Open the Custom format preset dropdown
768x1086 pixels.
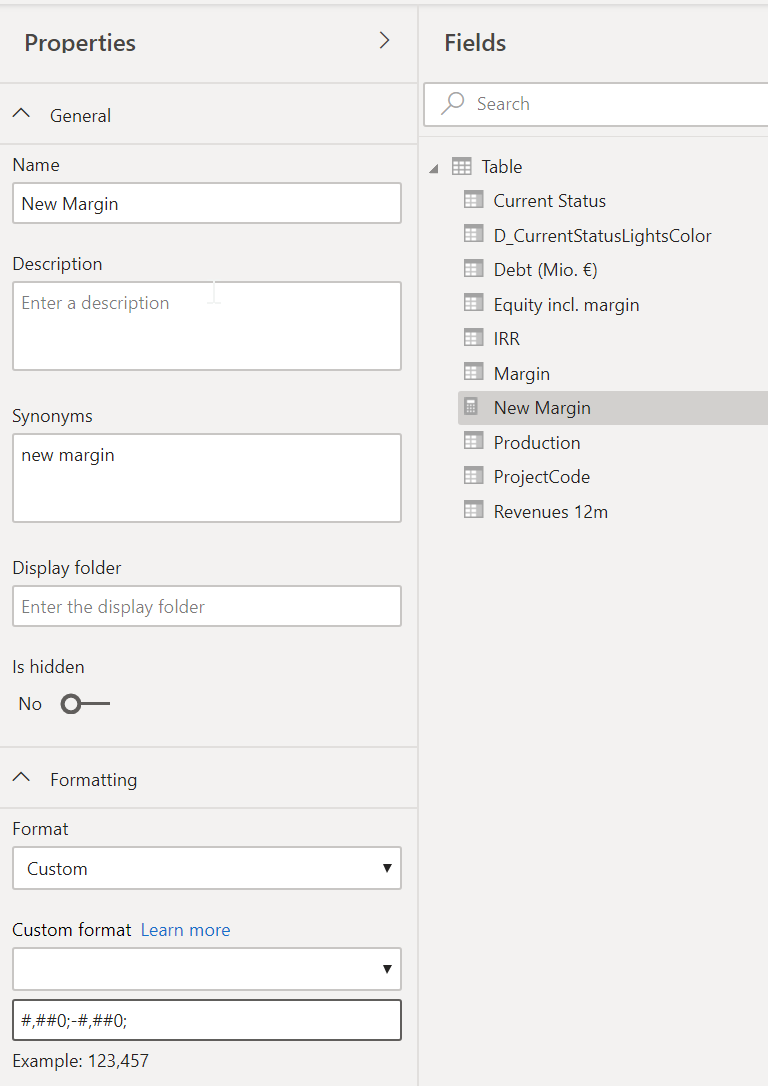(207, 969)
